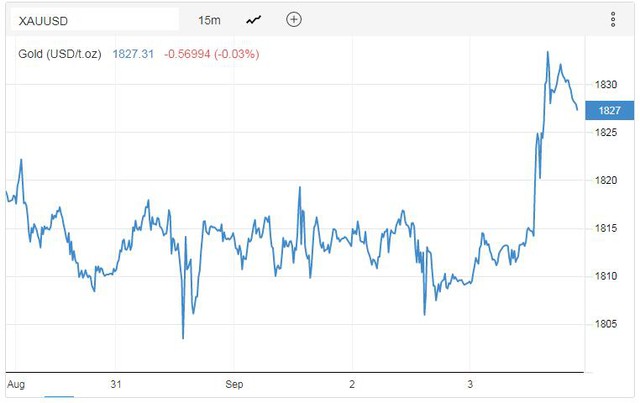Screen dimensions: 640x403
Task: Add a comparison with plus icon
Action: click(294, 20)
